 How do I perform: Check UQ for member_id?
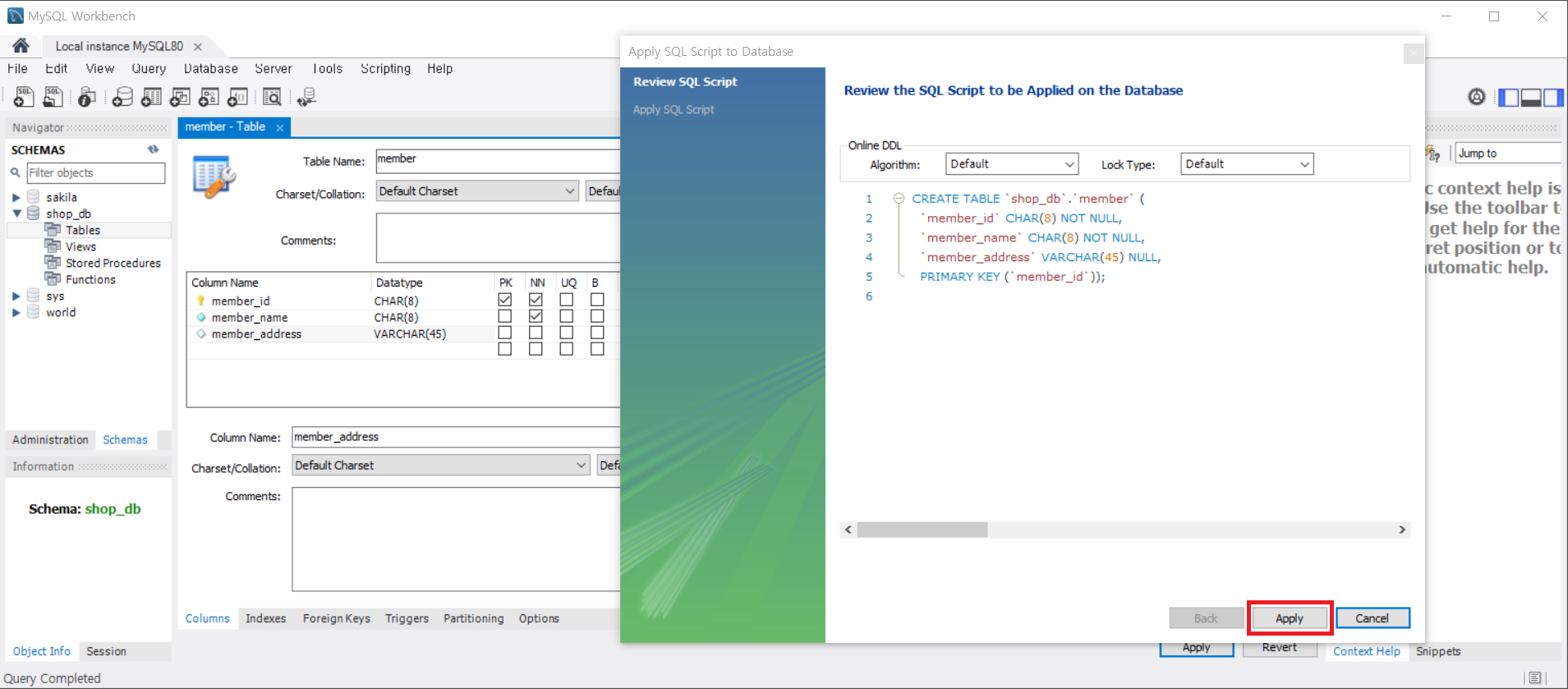point(567,300)
